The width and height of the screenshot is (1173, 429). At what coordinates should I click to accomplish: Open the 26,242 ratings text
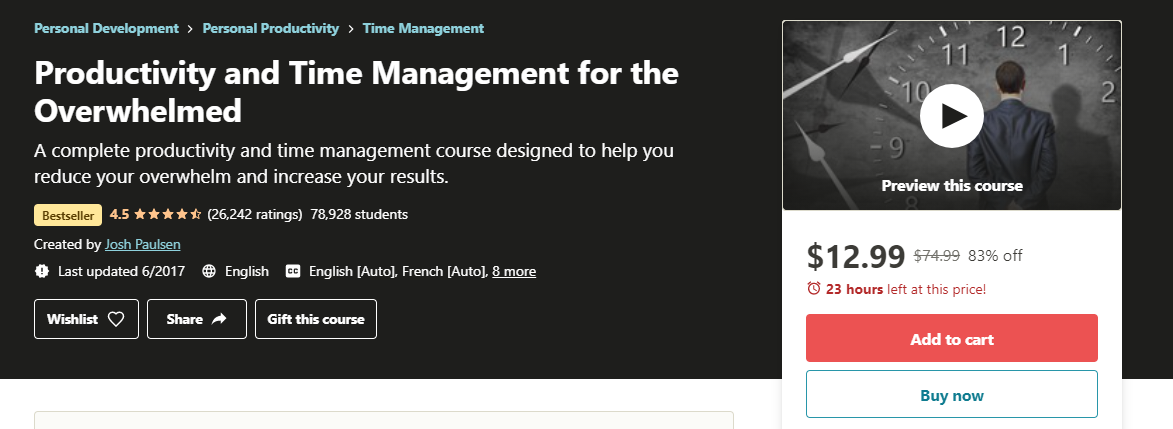pos(255,214)
